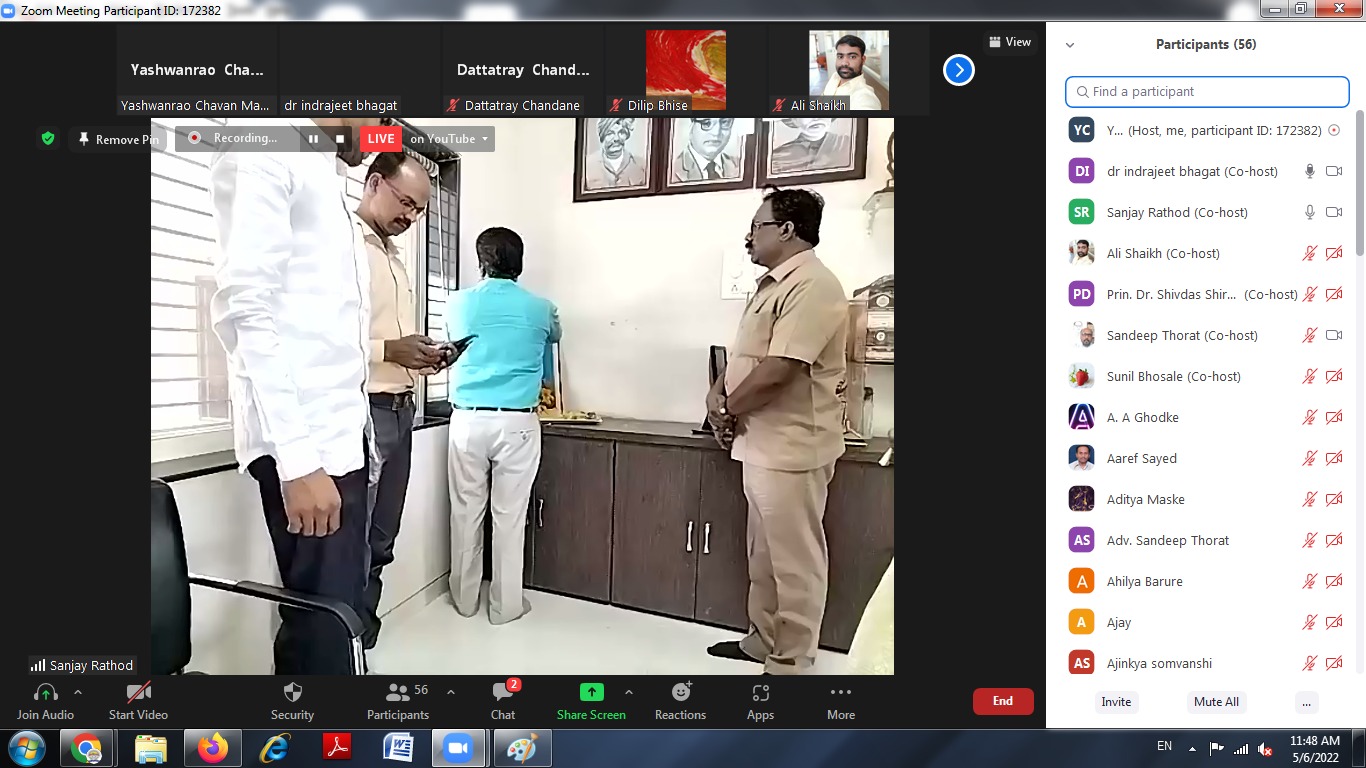Stop the recording
Viewport: 1366px width, 768px height.
(x=340, y=139)
